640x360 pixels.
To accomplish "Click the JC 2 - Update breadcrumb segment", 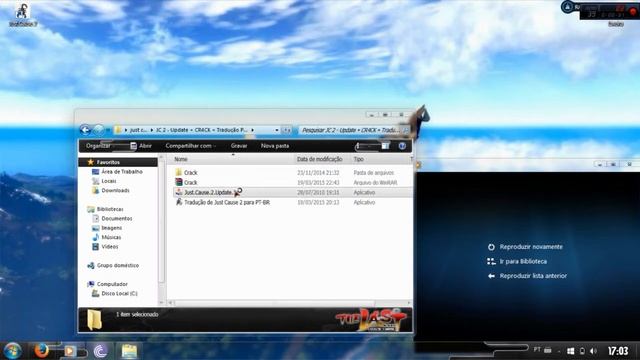I will coord(202,130).
